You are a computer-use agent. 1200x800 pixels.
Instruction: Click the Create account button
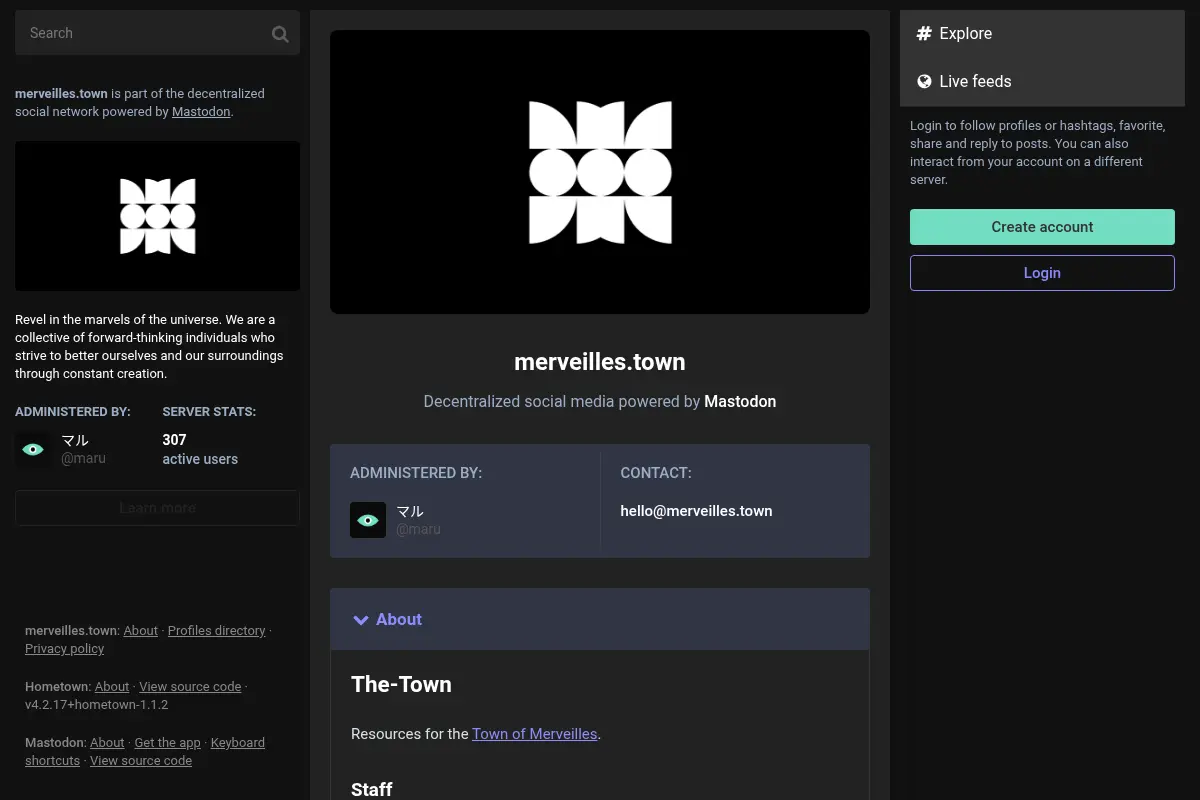[x=1042, y=227]
